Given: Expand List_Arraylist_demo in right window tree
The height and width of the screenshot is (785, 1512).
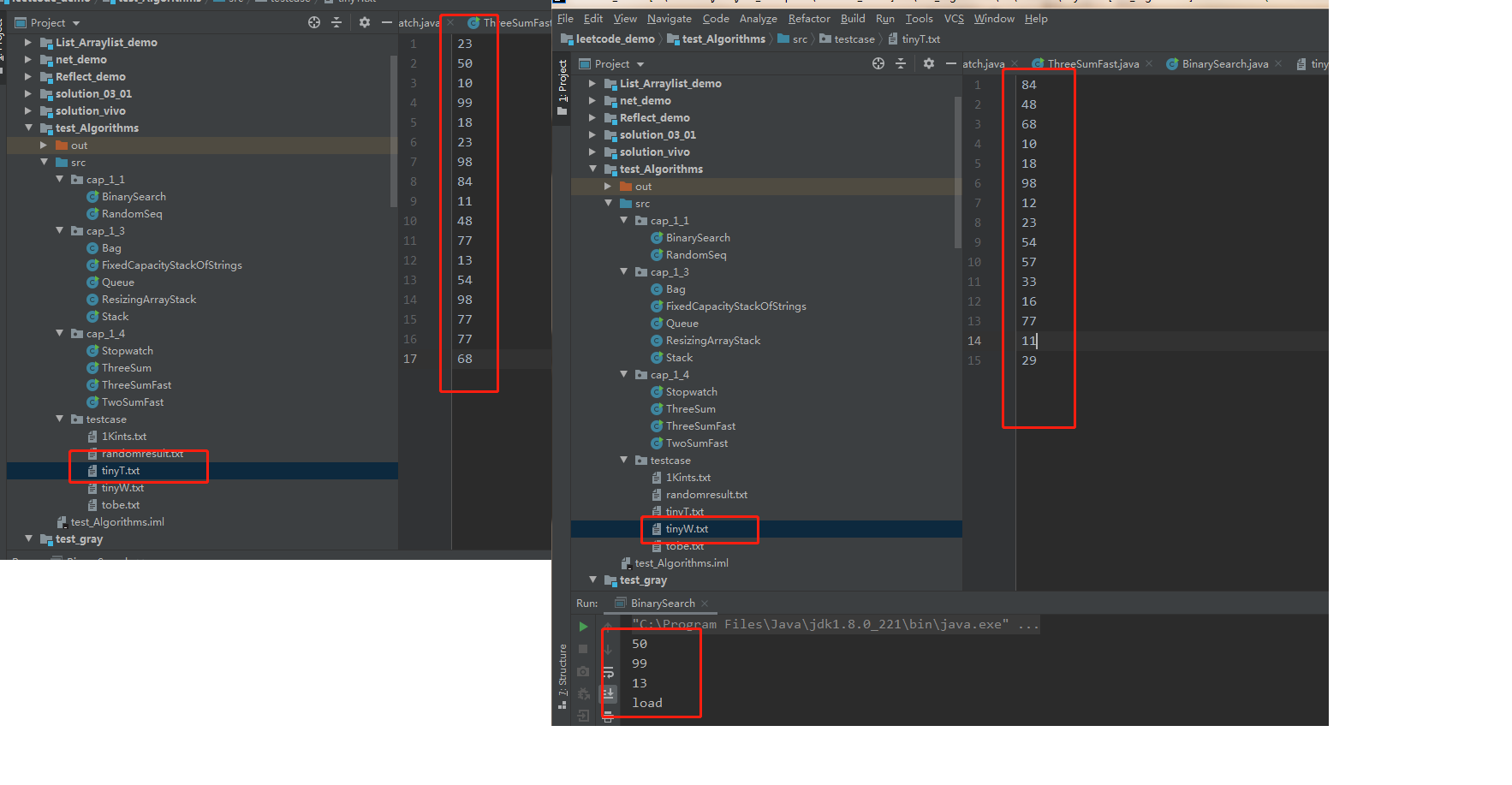Looking at the screenshot, I should tap(592, 83).
